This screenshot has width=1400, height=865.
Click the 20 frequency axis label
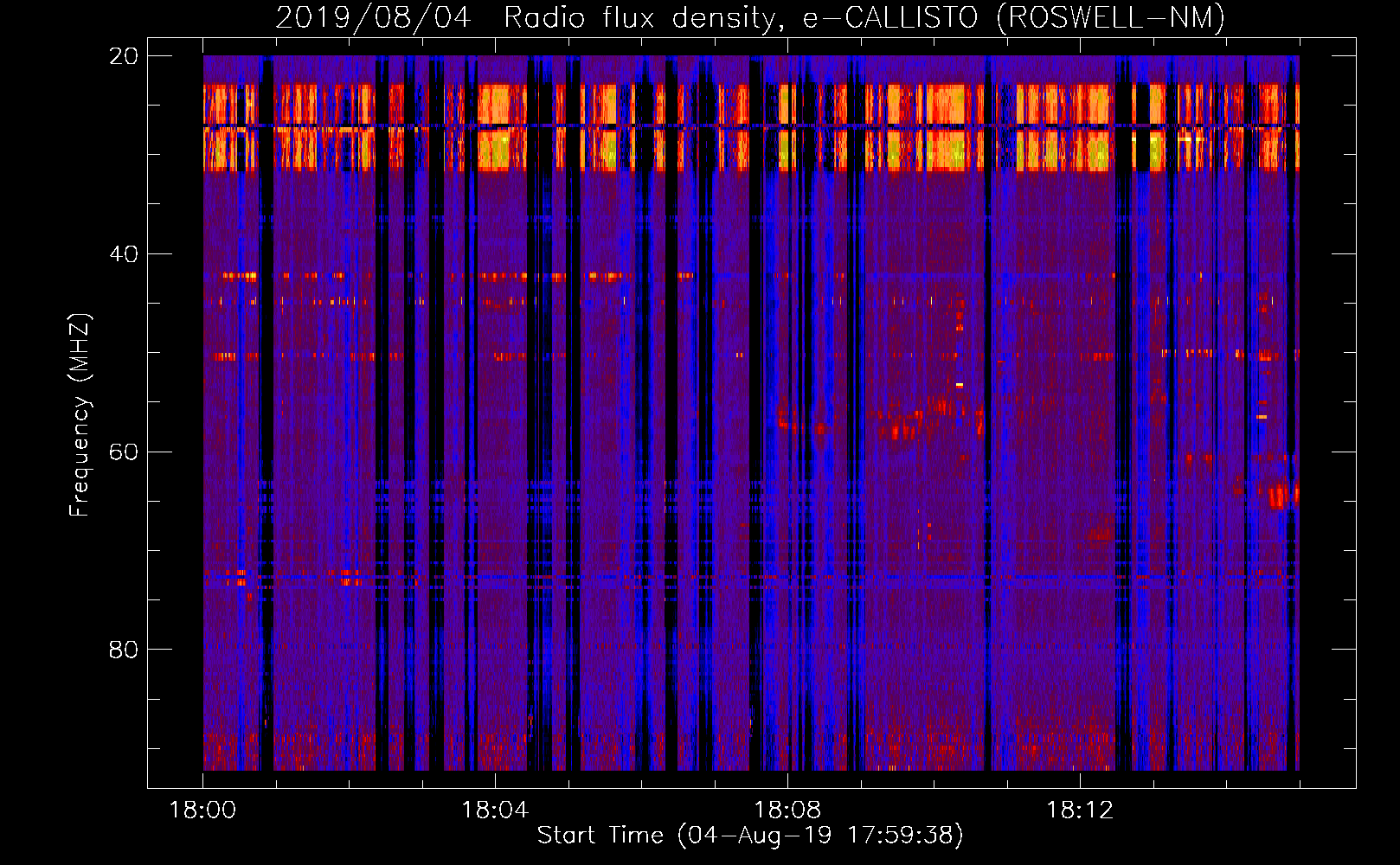pos(123,56)
